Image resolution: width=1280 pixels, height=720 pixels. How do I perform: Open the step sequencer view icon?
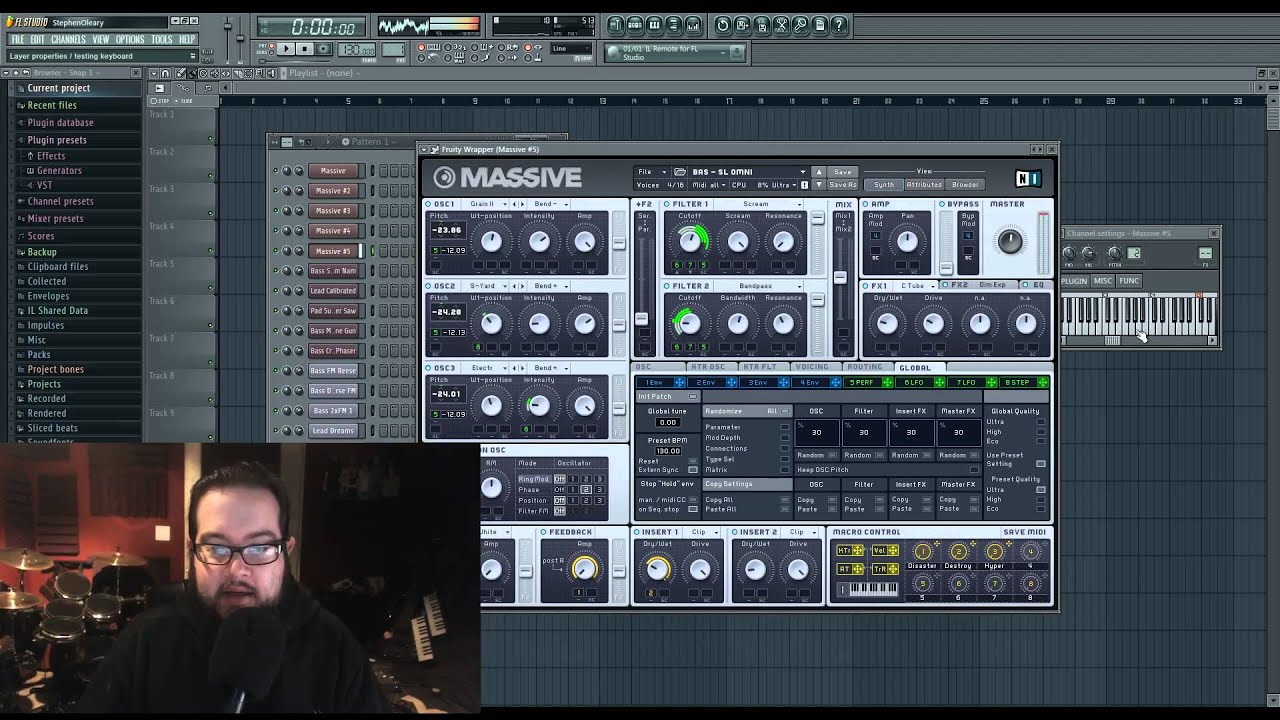pos(635,25)
